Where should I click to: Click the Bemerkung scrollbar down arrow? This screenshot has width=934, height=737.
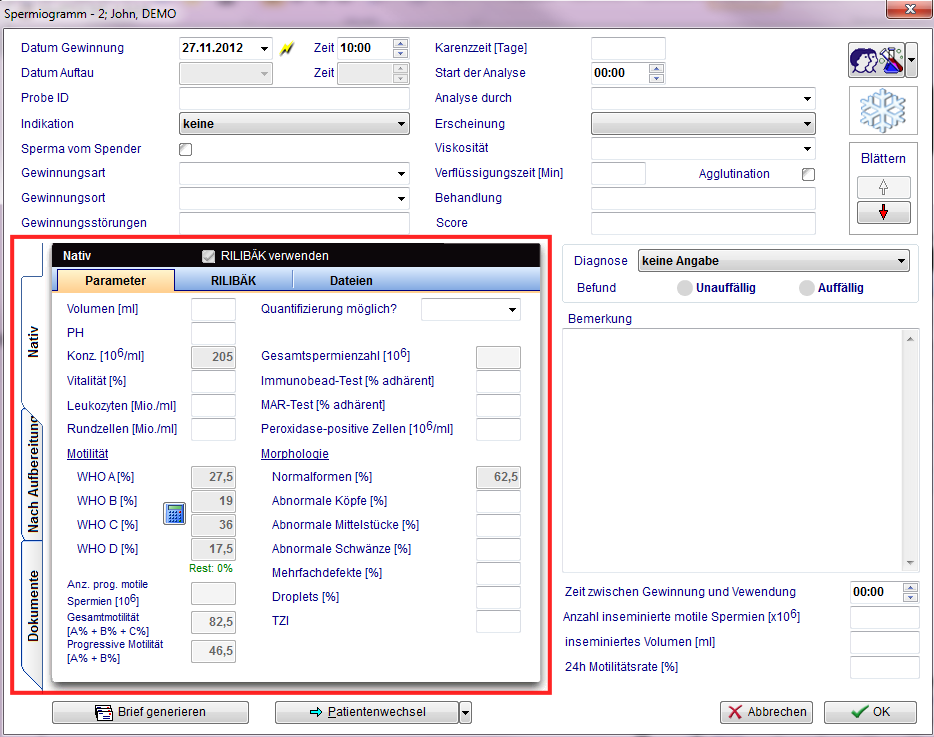tap(910, 563)
